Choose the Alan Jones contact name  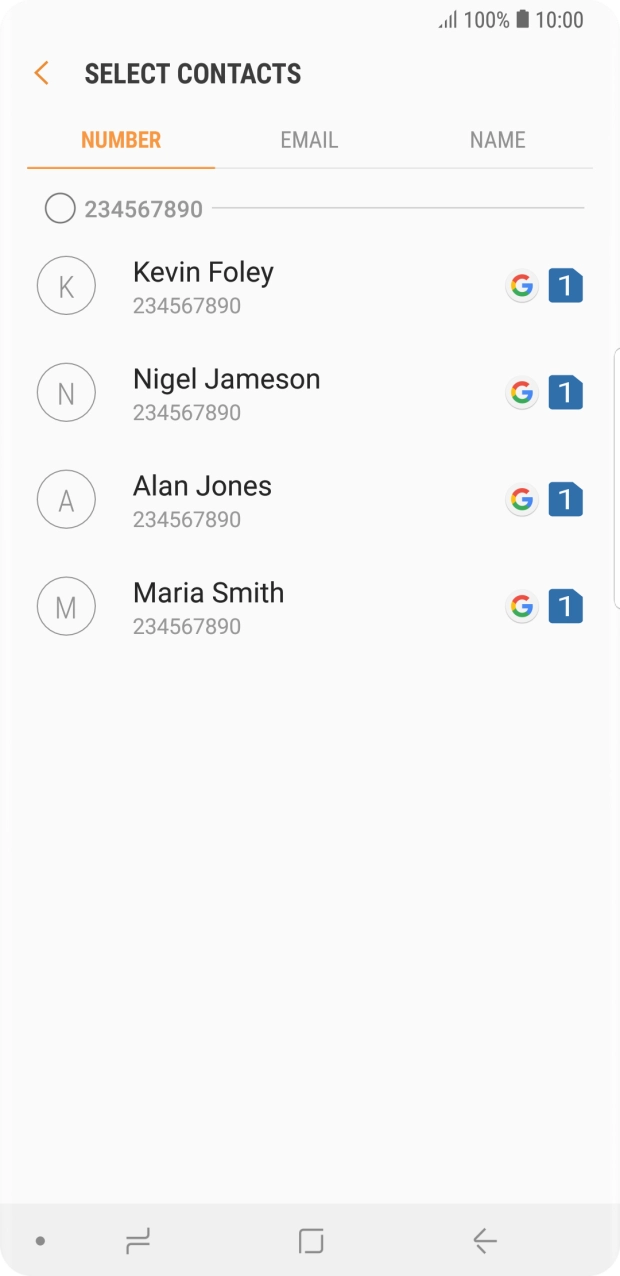coord(202,486)
